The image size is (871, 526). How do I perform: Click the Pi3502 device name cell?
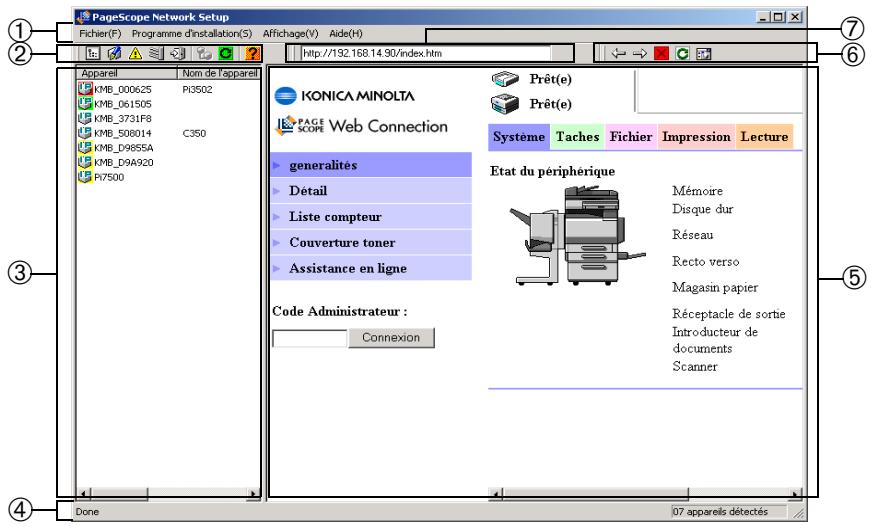(x=197, y=89)
